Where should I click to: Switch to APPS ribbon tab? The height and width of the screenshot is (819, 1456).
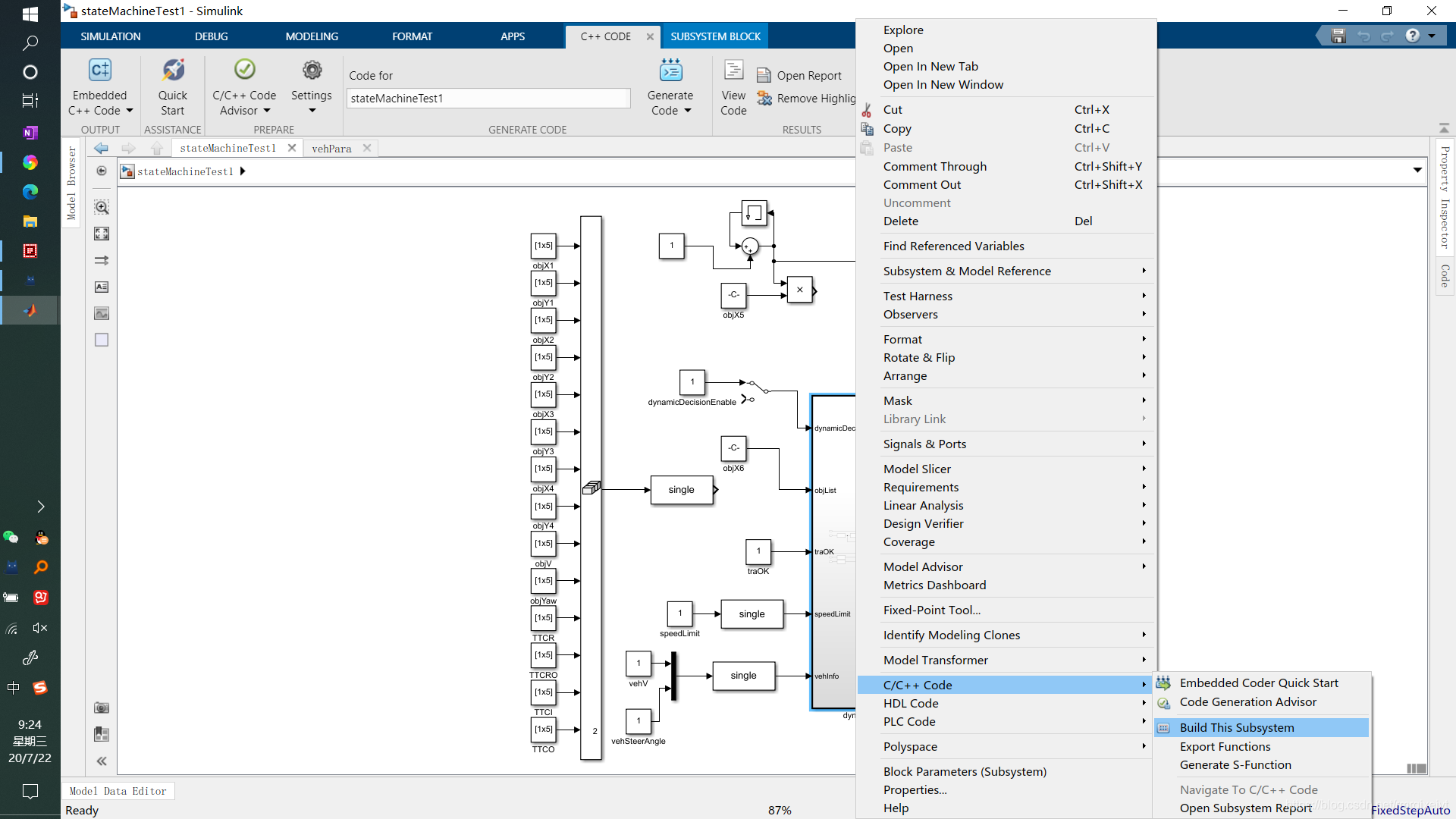pyautogui.click(x=513, y=36)
